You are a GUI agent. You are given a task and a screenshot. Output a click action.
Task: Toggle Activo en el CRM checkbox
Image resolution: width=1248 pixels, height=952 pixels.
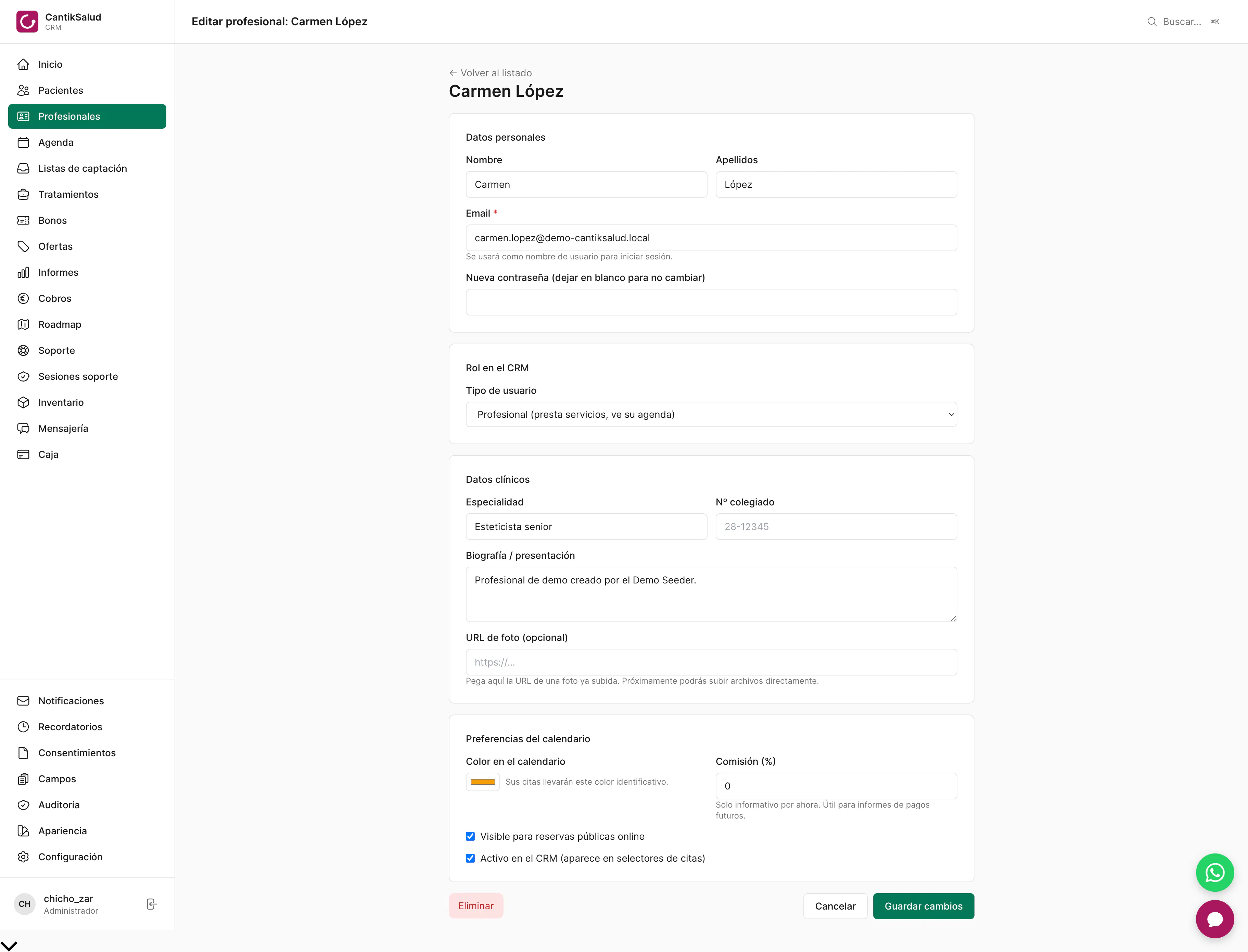470,859
